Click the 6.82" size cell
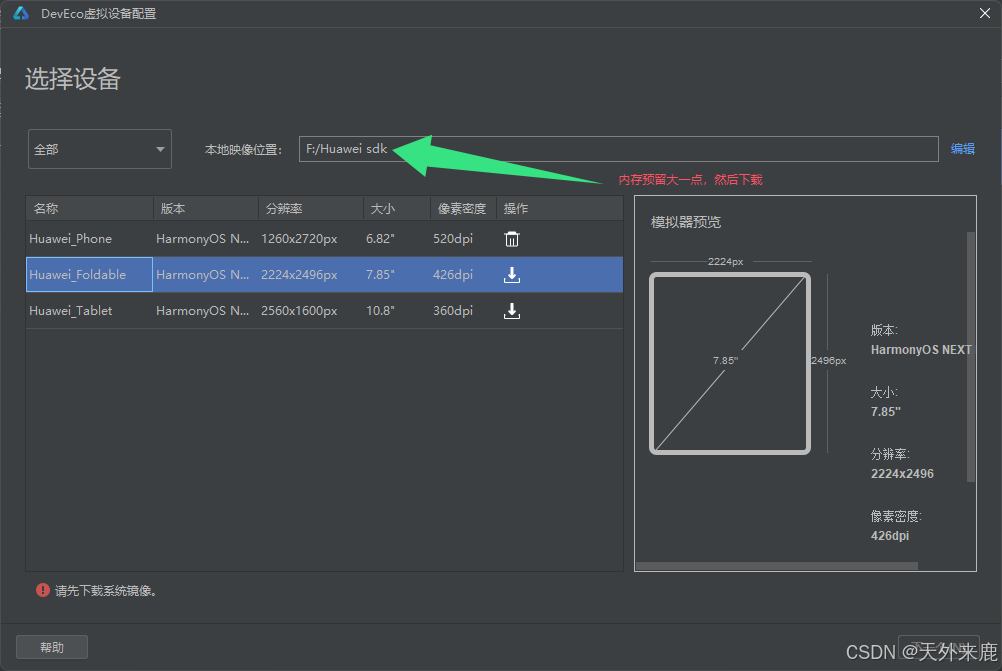 pos(380,239)
